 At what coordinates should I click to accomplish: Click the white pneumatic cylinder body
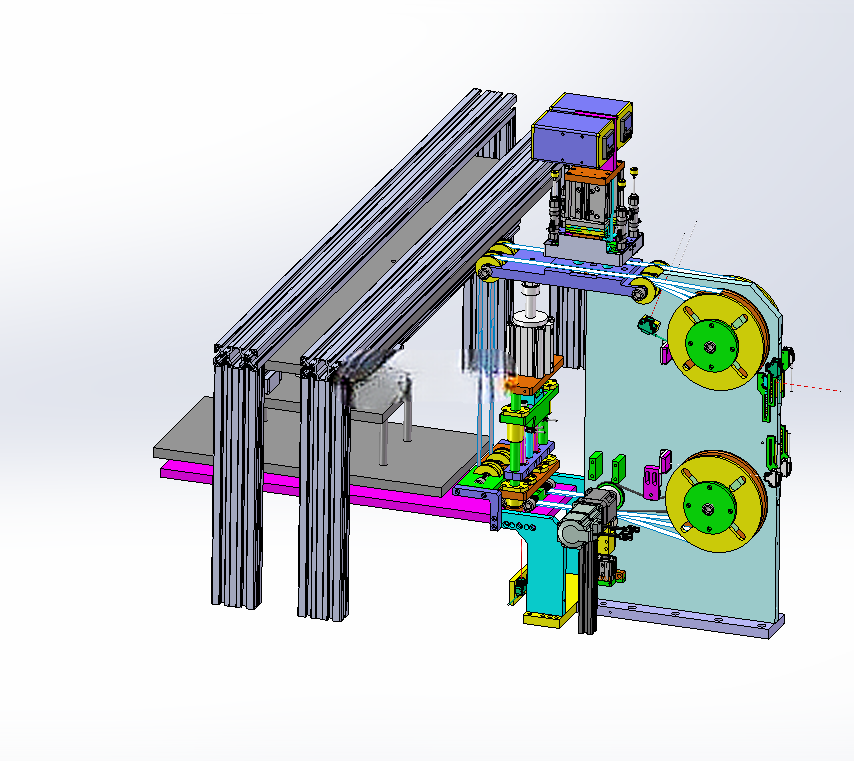530,340
